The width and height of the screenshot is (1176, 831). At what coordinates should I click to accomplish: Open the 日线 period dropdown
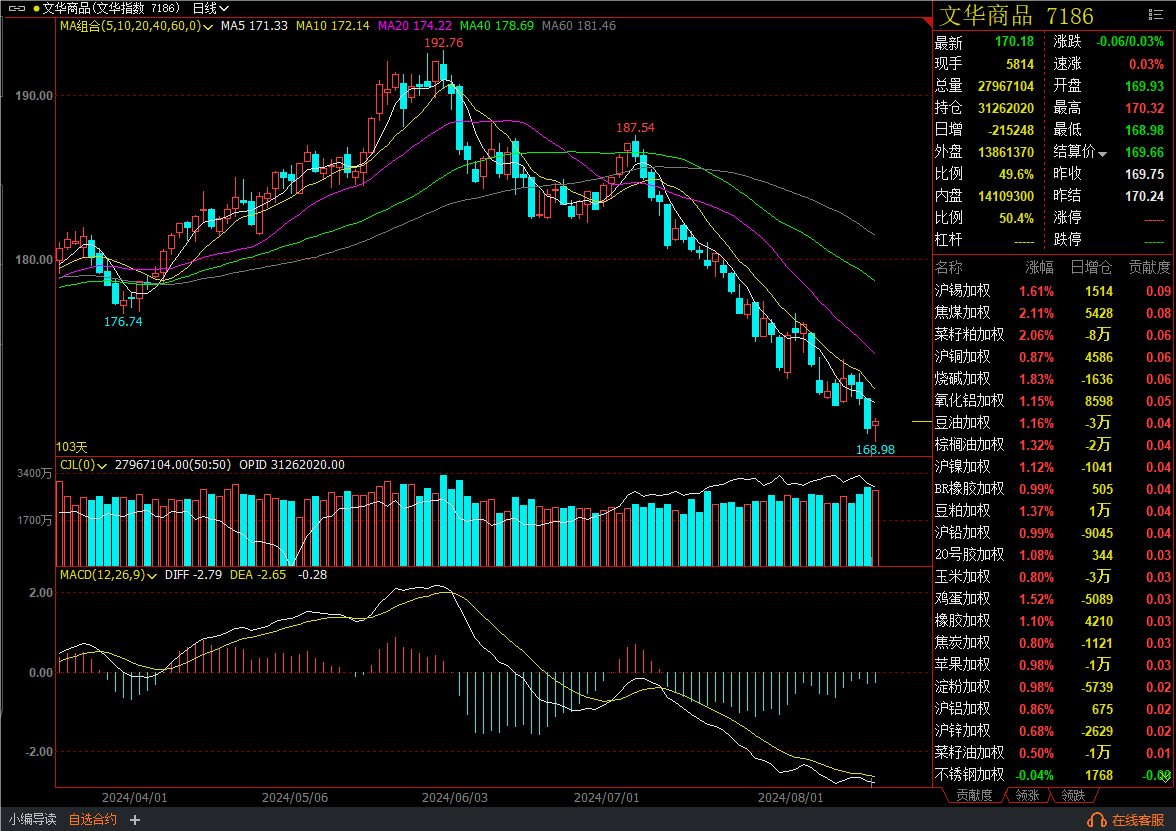(x=211, y=8)
